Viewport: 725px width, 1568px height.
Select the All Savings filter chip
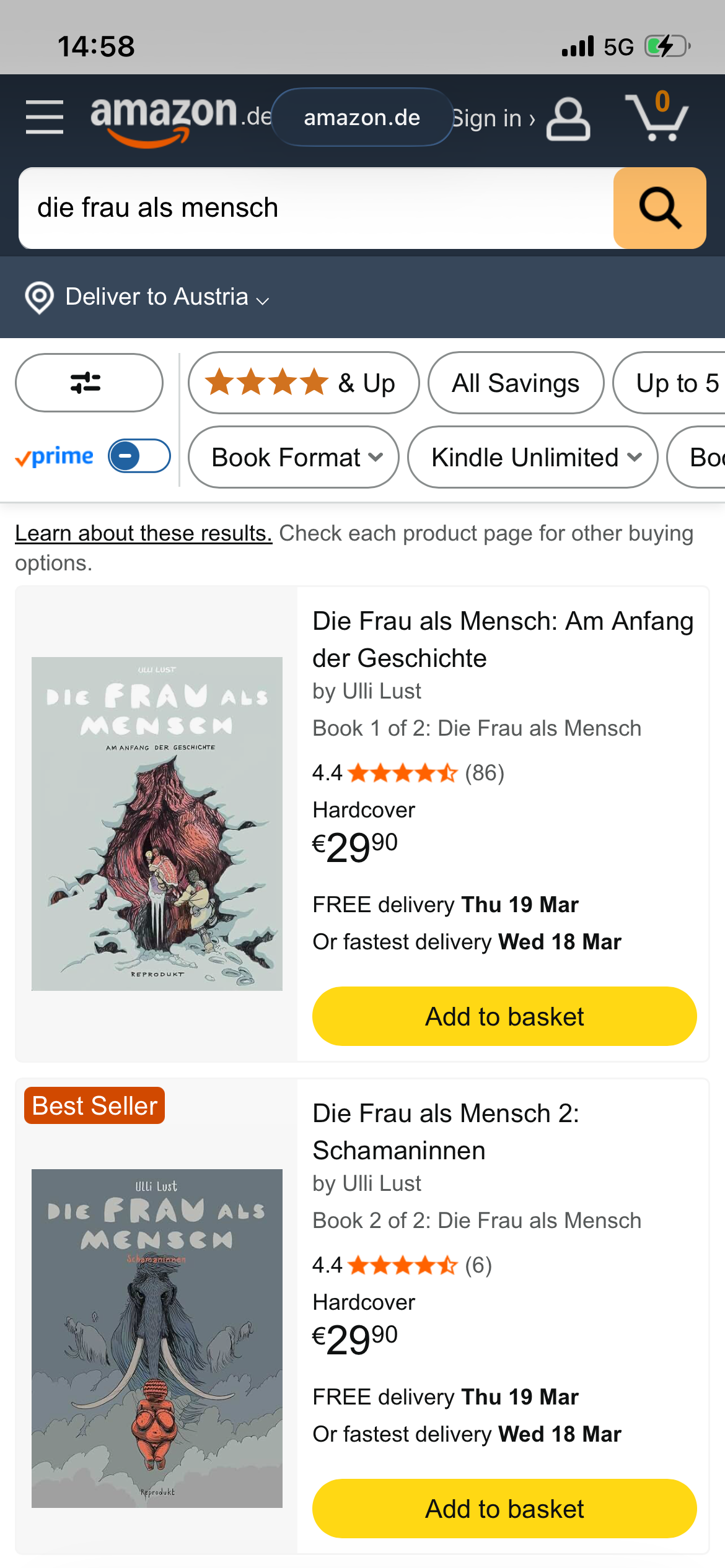(516, 383)
